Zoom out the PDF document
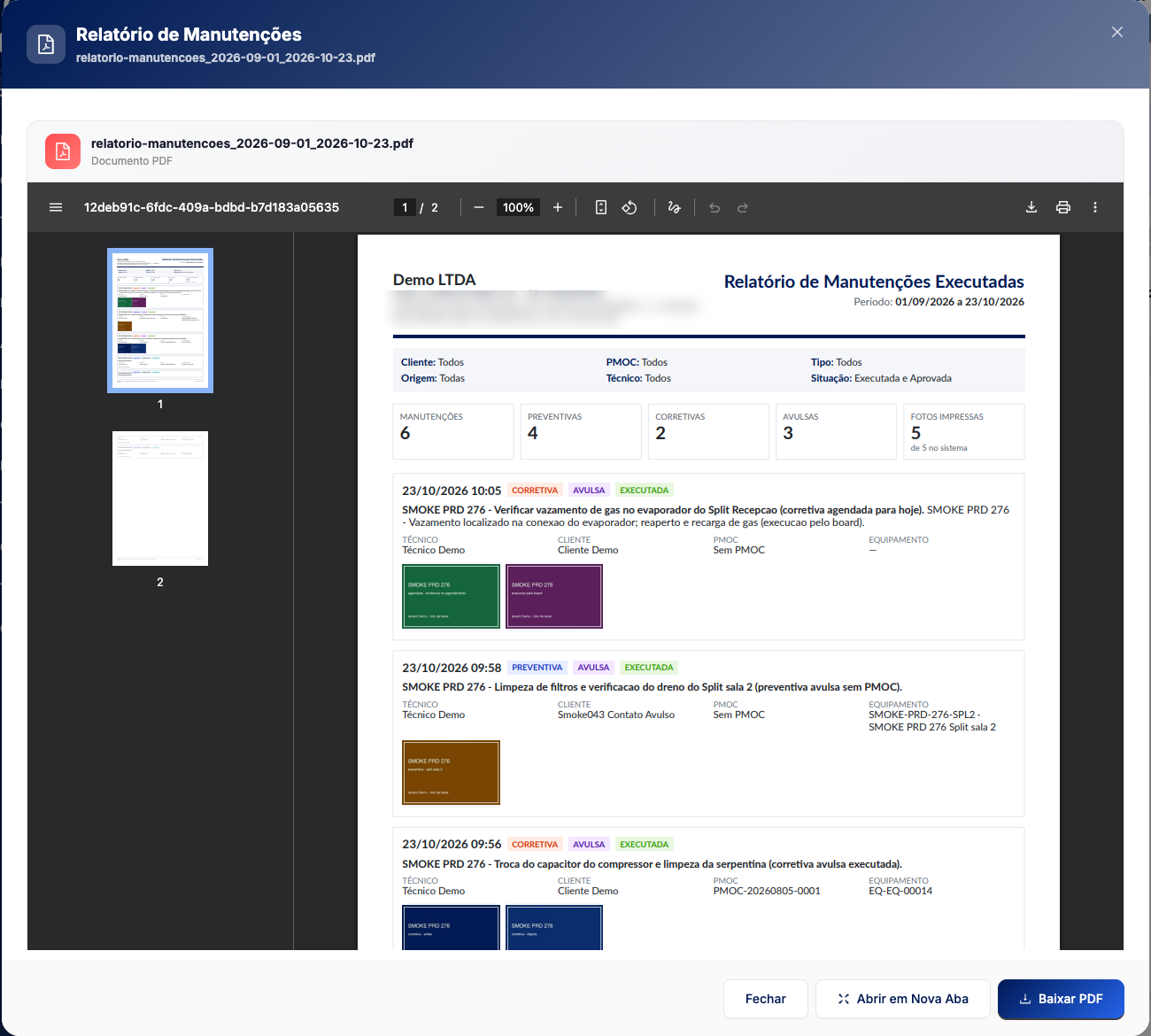 click(x=479, y=207)
